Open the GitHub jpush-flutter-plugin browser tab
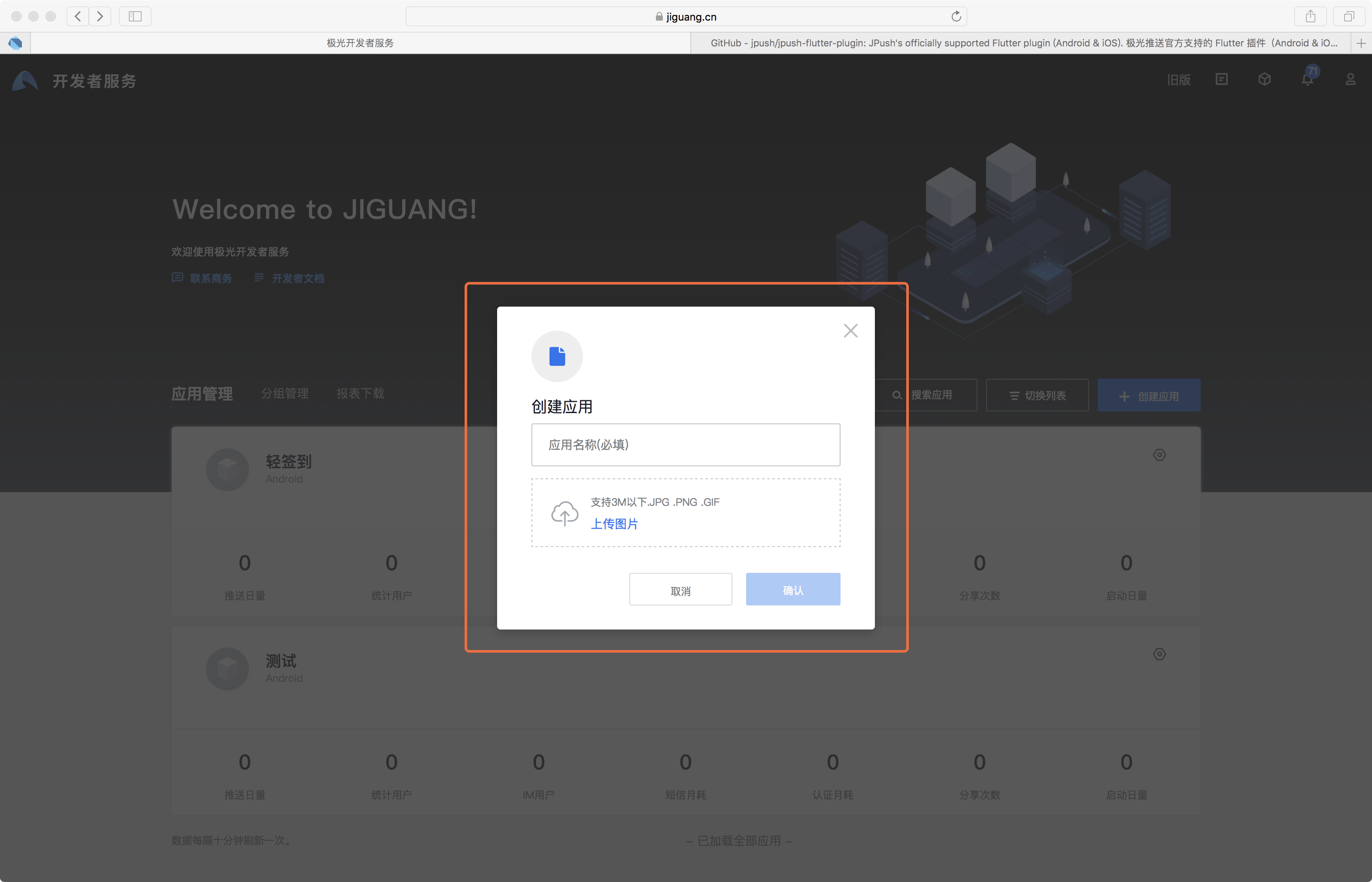 (1023, 43)
